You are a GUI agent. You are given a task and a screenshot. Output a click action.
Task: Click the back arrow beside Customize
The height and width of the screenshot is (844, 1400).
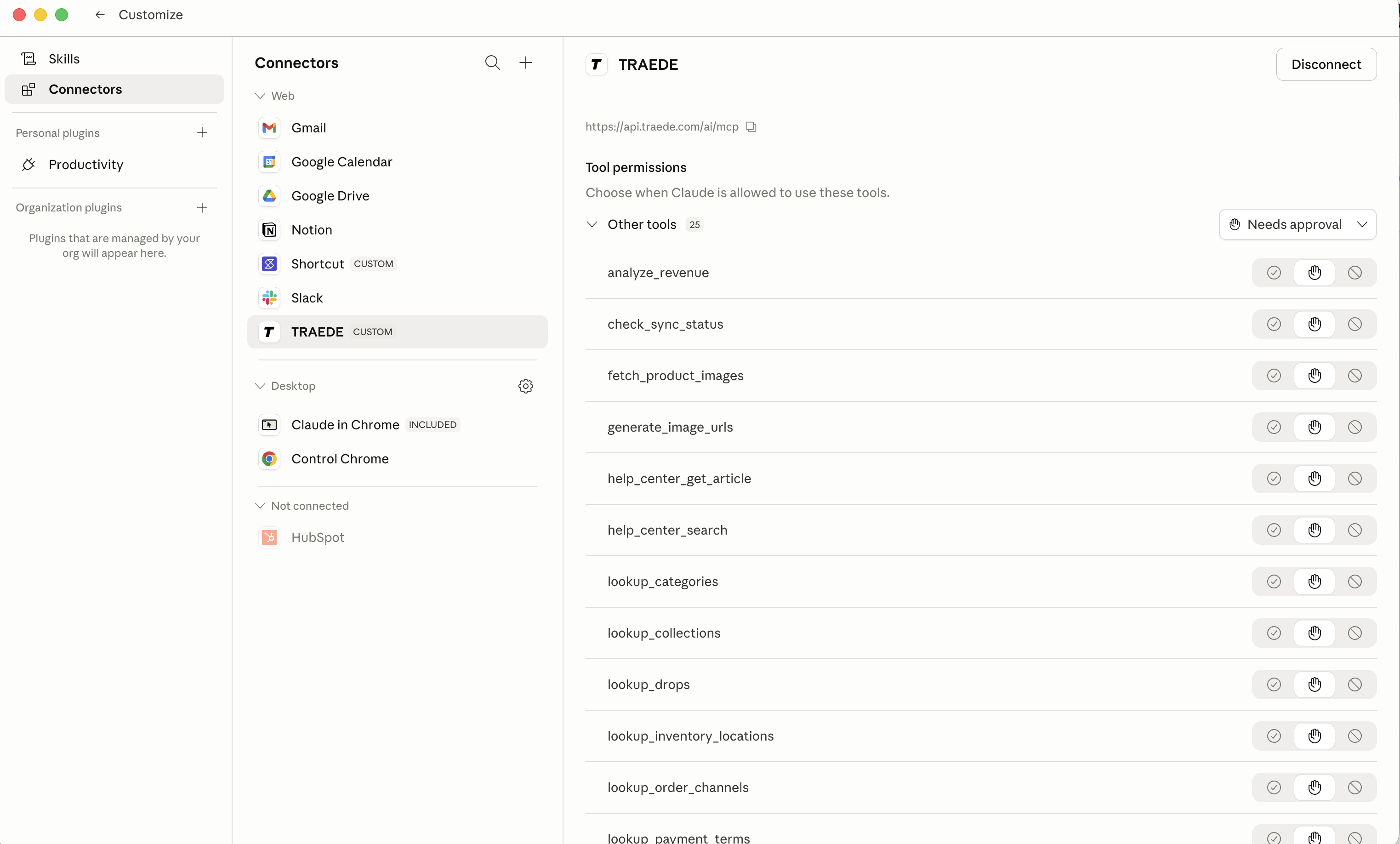(x=100, y=15)
